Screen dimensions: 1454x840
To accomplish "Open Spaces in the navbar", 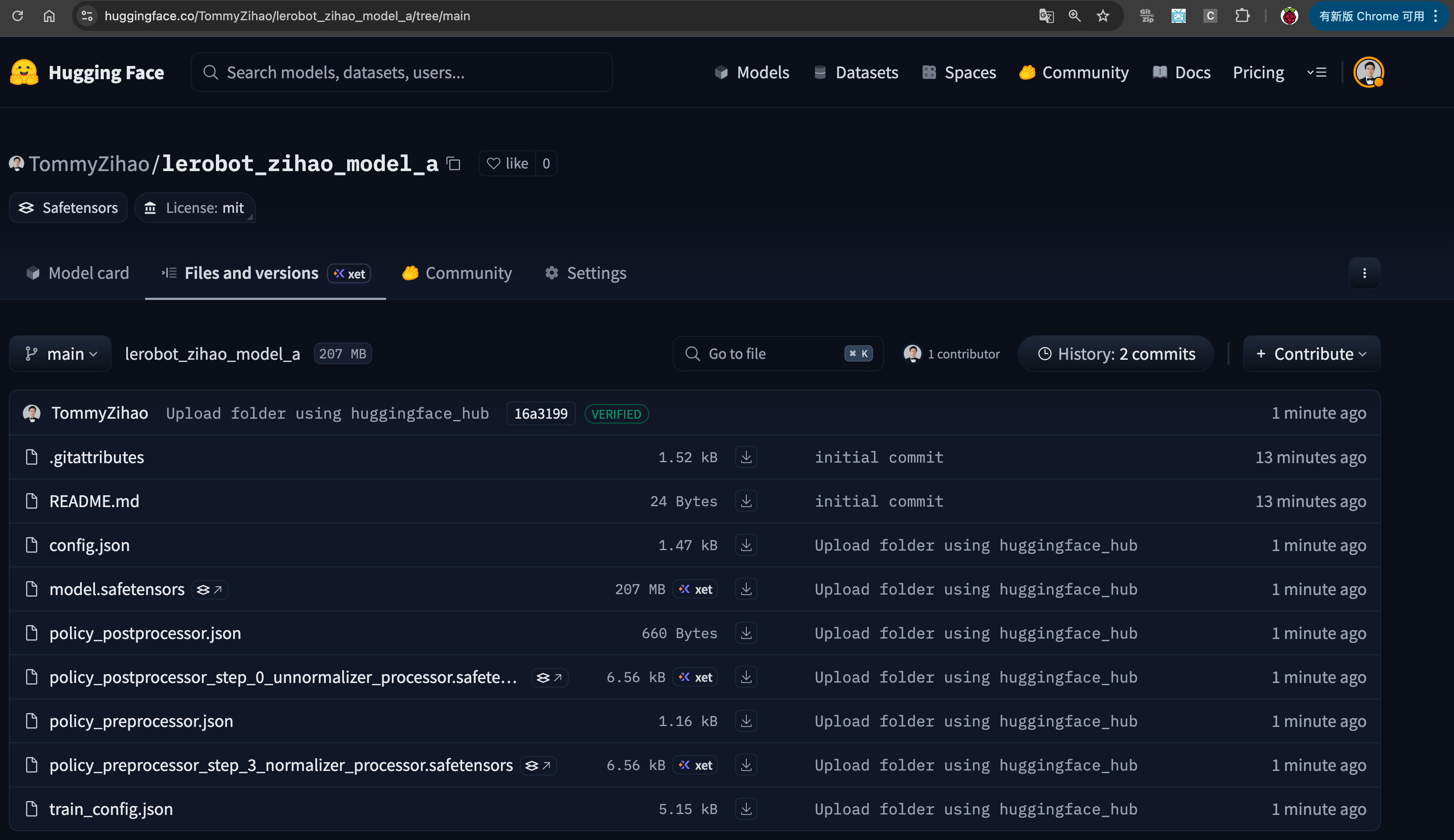I will pos(959,72).
